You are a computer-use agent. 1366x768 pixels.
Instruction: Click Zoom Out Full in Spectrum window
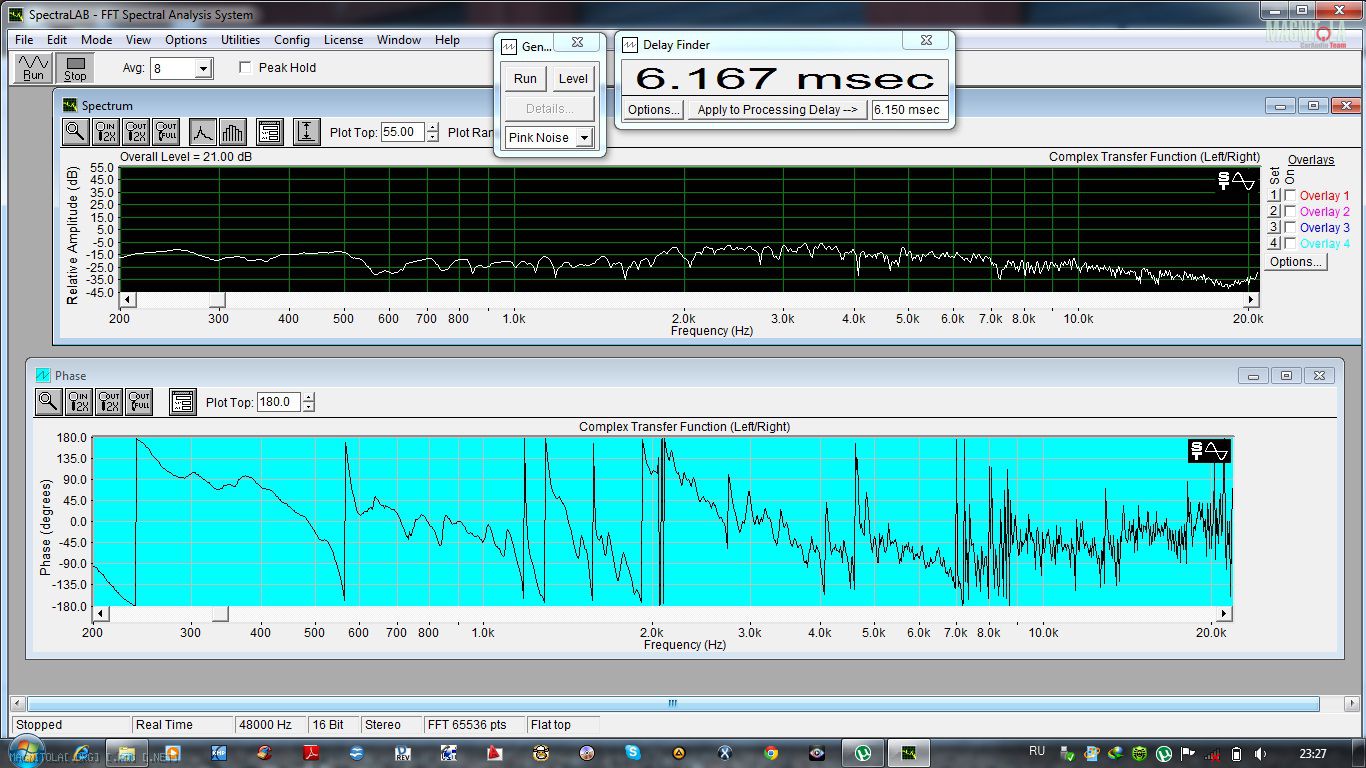tap(166, 131)
